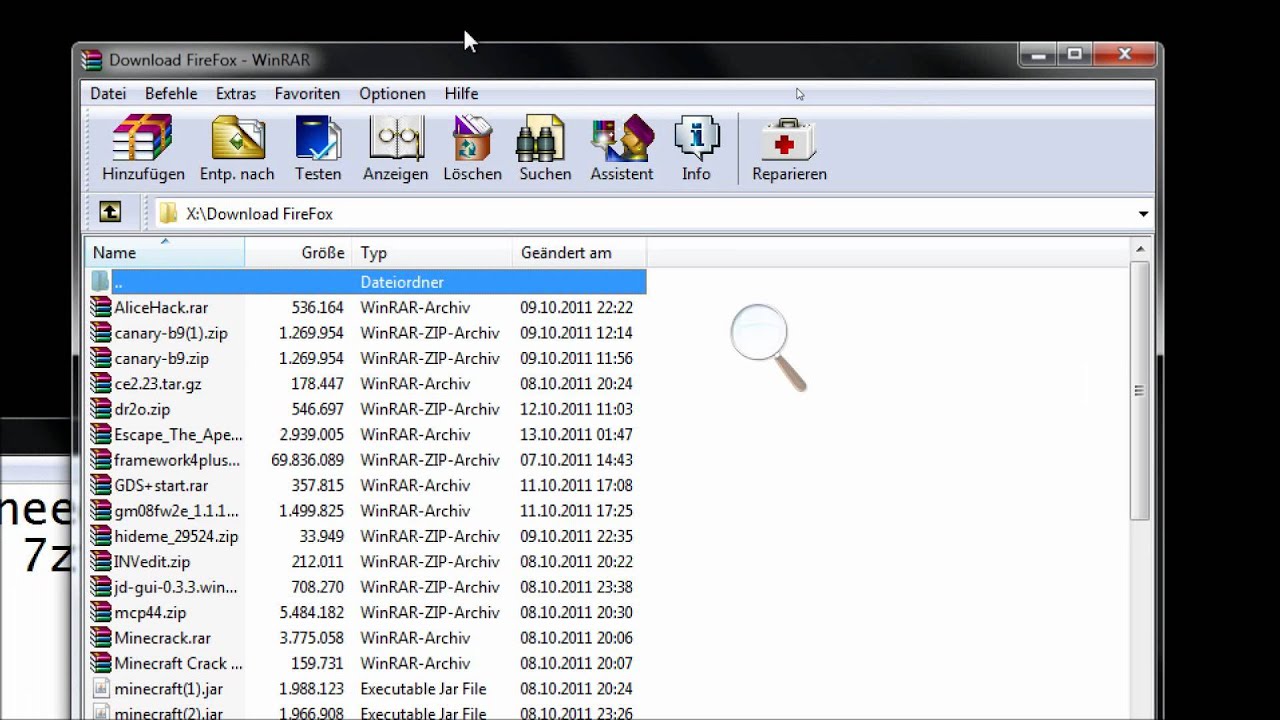Click the Dateiordner type cell

(x=402, y=282)
